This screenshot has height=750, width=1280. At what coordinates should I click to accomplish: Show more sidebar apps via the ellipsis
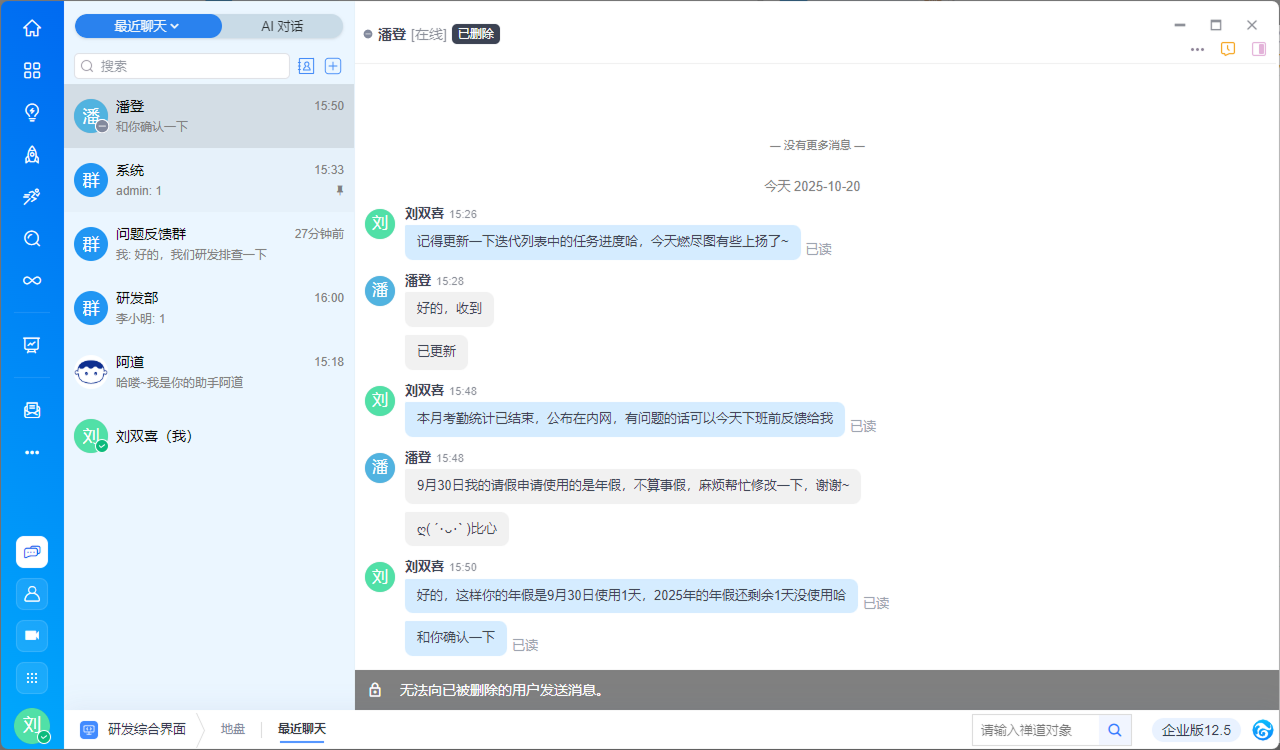point(32,452)
